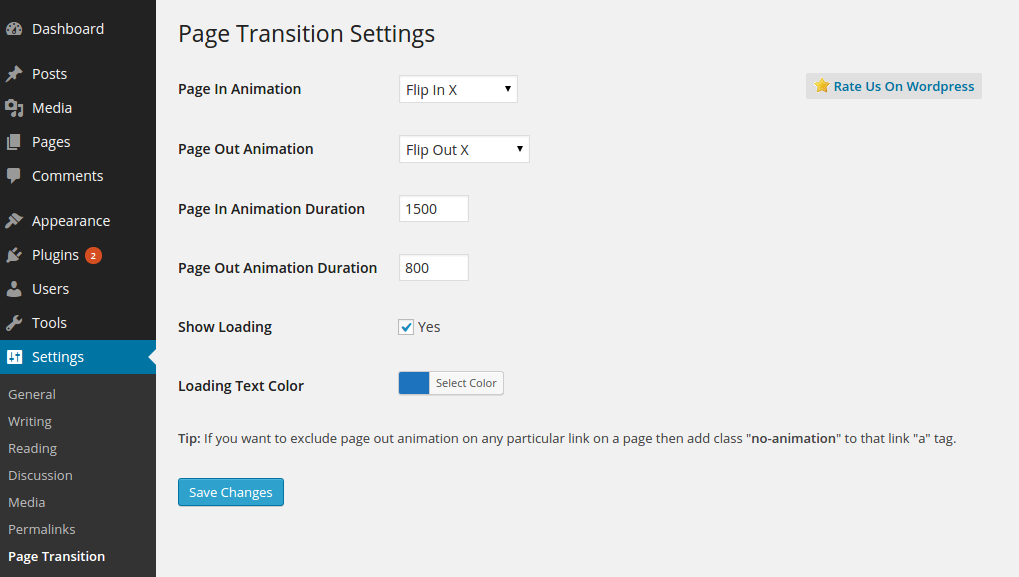Open the Page Out Animation dropdown

pos(464,149)
